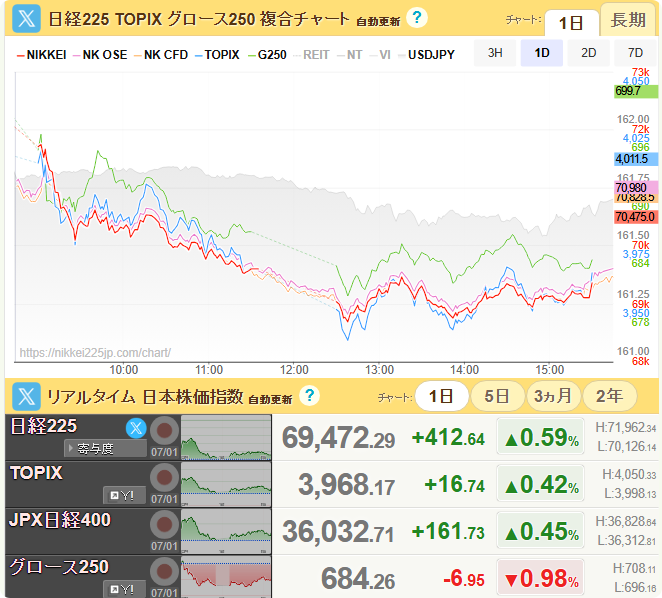Click the ▲0.42% change box

pyautogui.click(x=540, y=484)
